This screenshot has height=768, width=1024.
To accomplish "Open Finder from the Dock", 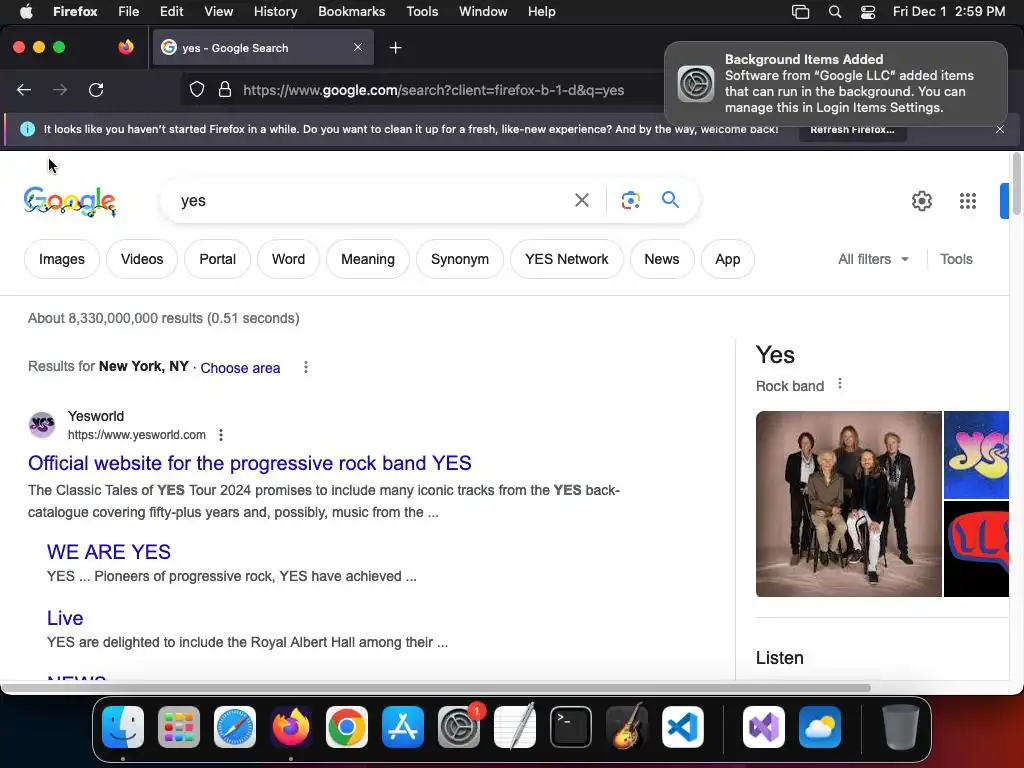I will [123, 727].
